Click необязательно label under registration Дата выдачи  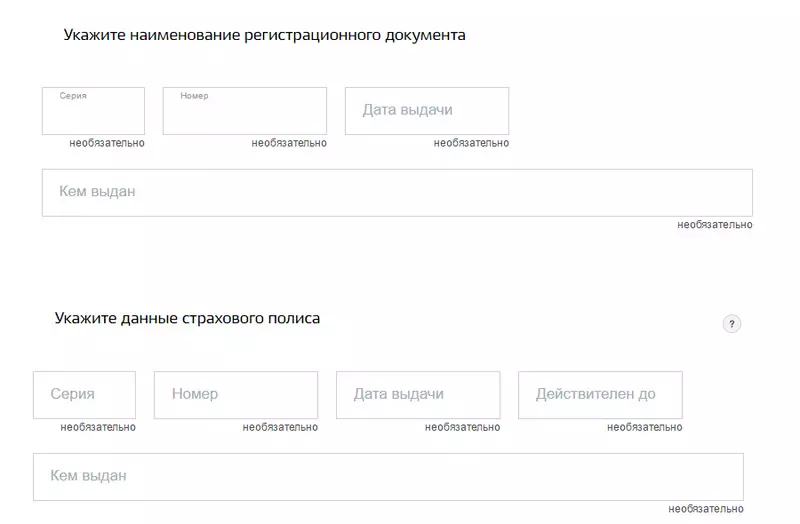(471, 143)
